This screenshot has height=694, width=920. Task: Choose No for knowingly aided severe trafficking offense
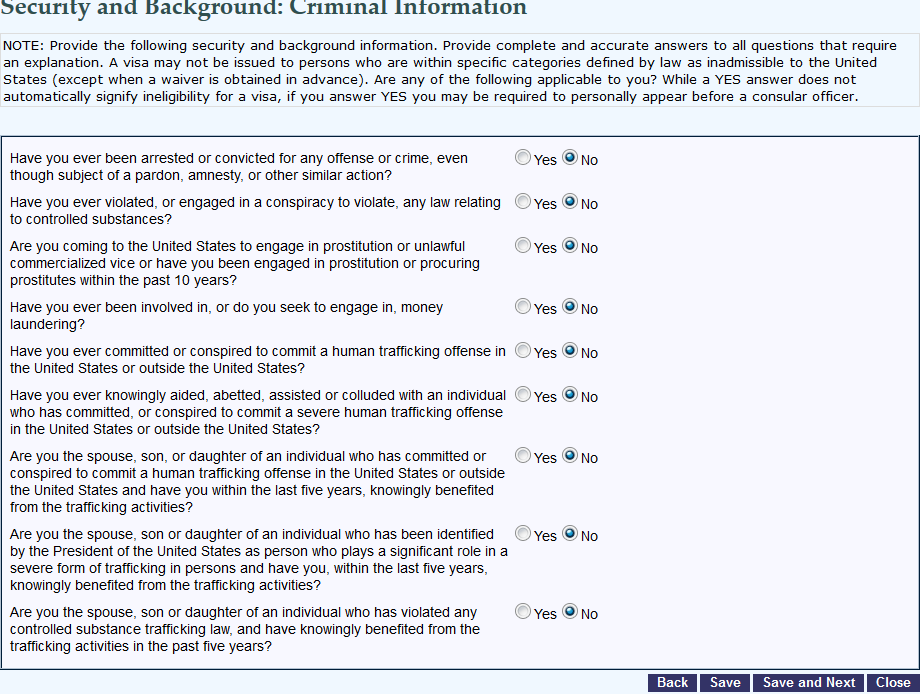tap(570, 395)
